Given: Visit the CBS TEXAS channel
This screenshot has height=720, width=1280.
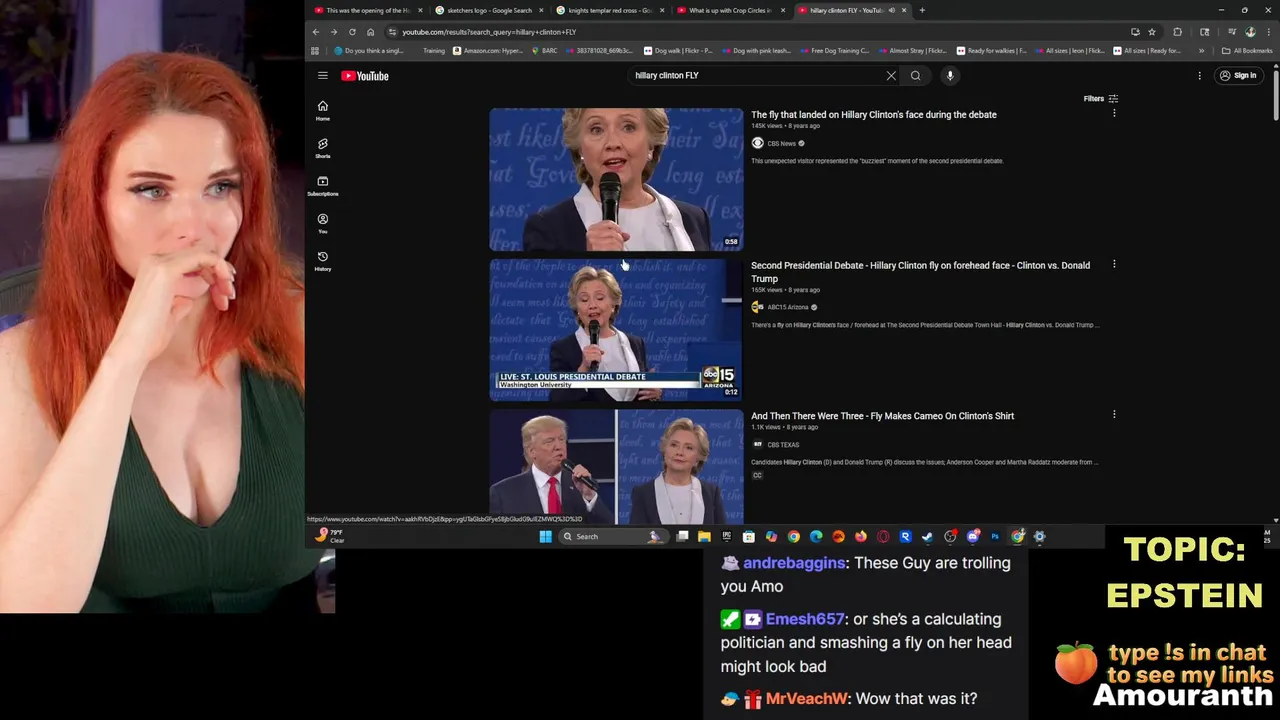Looking at the screenshot, I should [x=783, y=445].
